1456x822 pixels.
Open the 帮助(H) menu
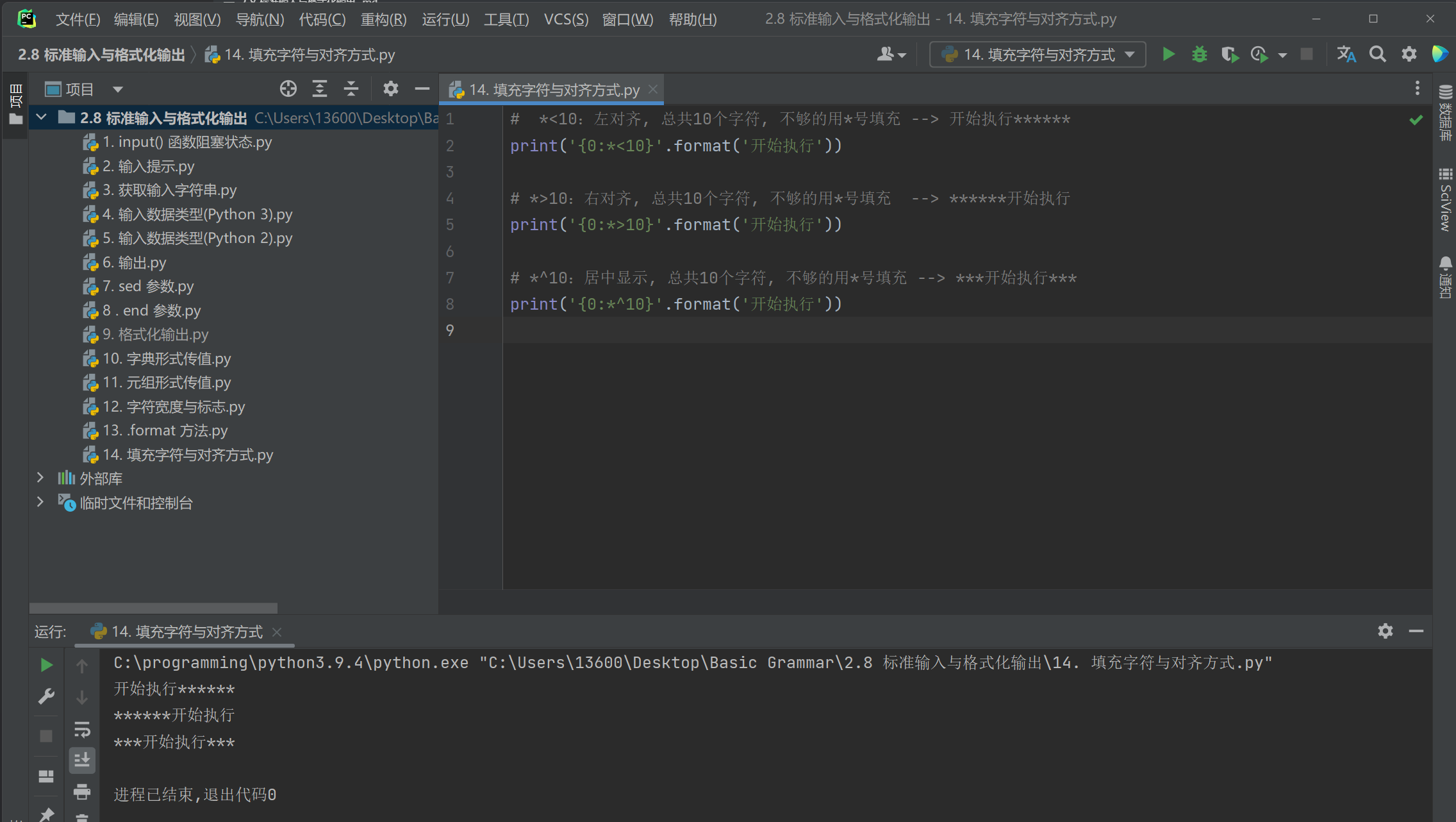693,19
